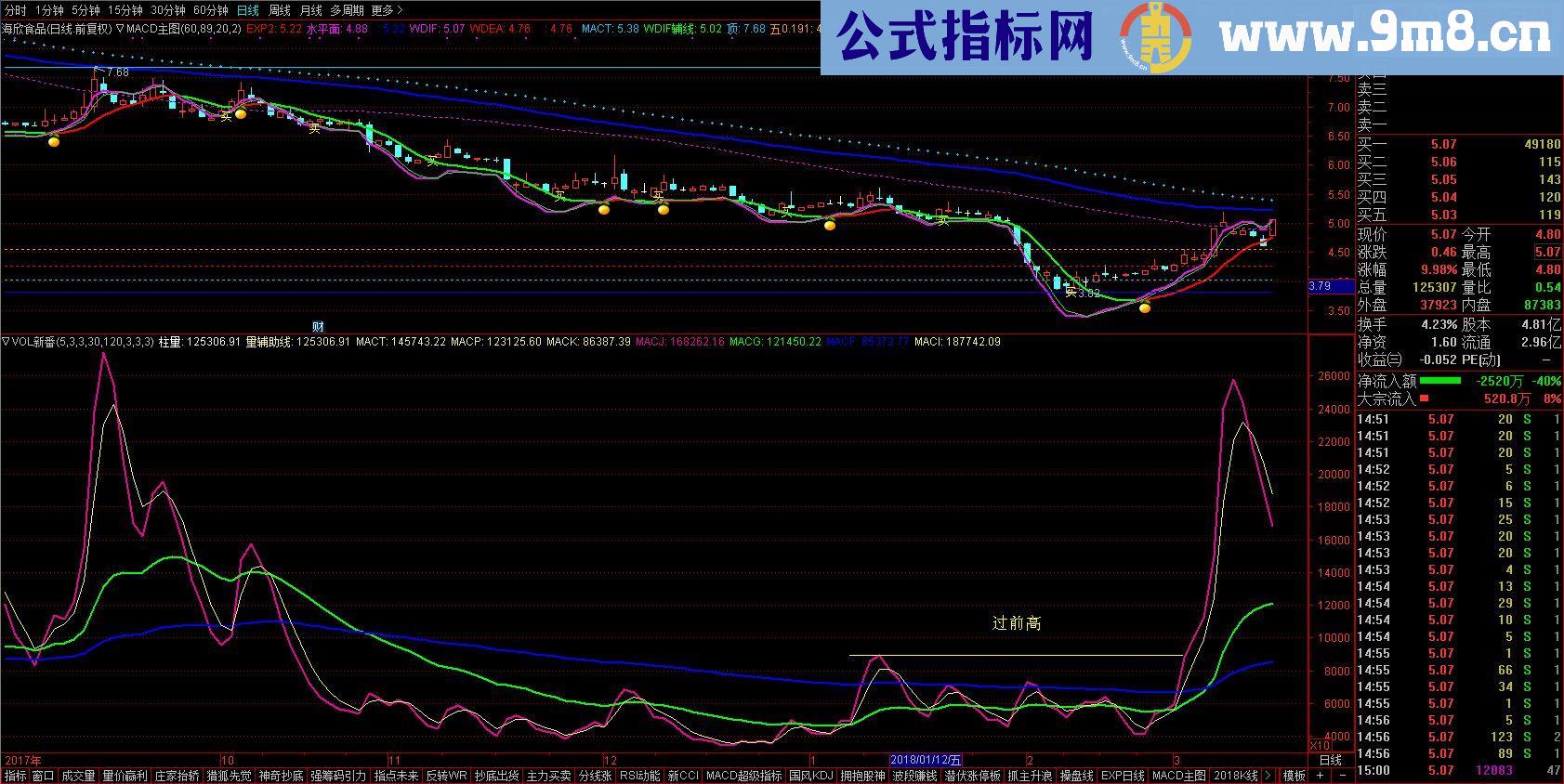Click the 涨幅 9.98% value
Screen dimensions: 1564x784
coord(1439,270)
